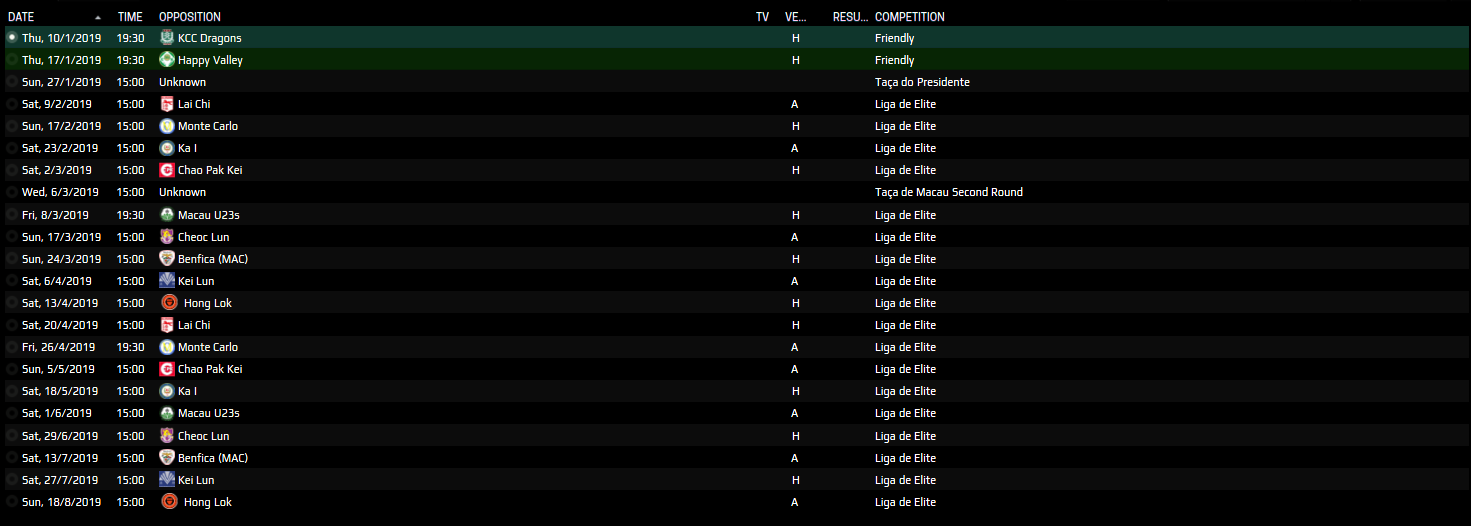Open Benfica (MAC) name on 24/3/2019 row

coord(213,259)
